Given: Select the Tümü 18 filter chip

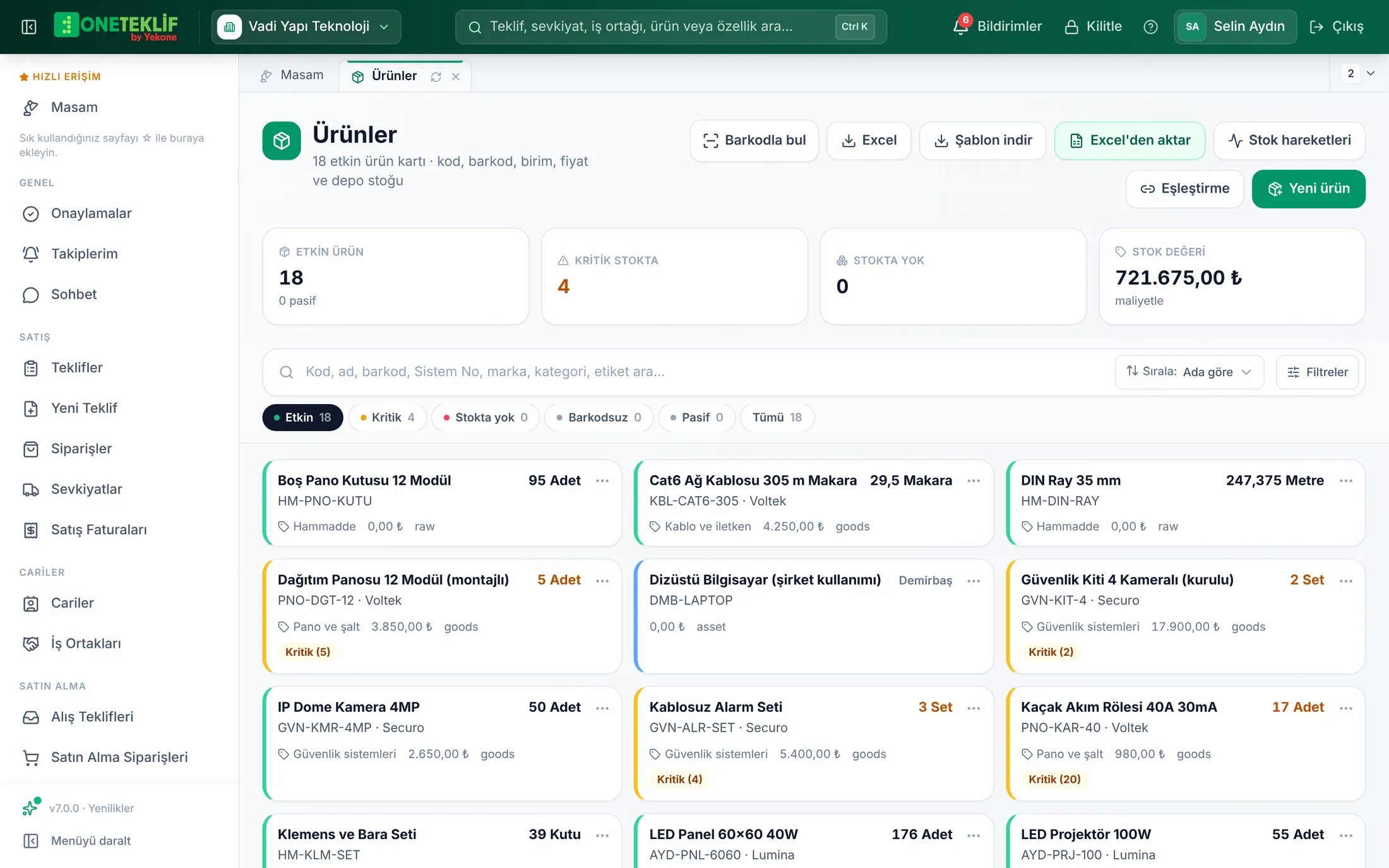Looking at the screenshot, I should 777,417.
